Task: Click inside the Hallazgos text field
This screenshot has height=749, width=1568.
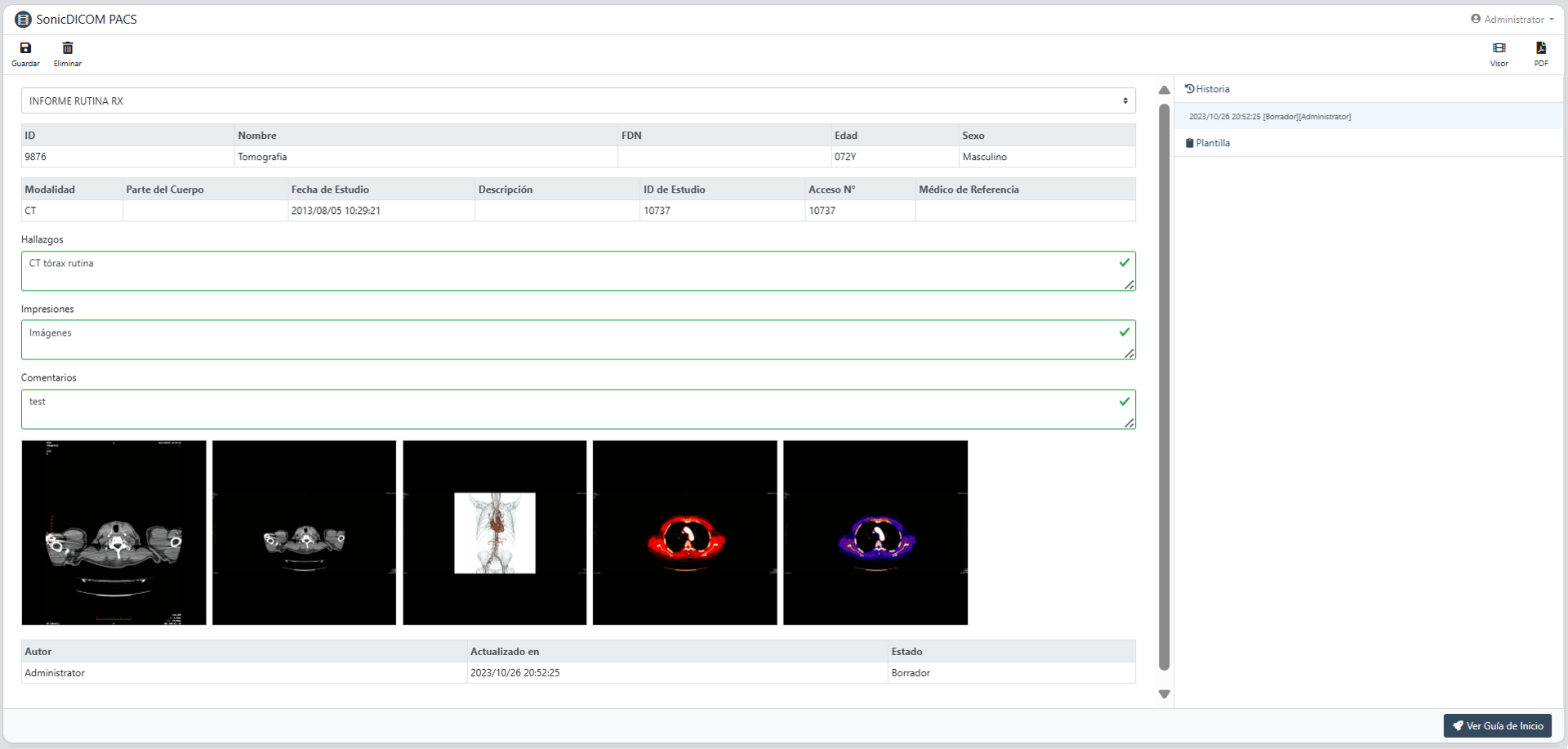Action: 572,271
